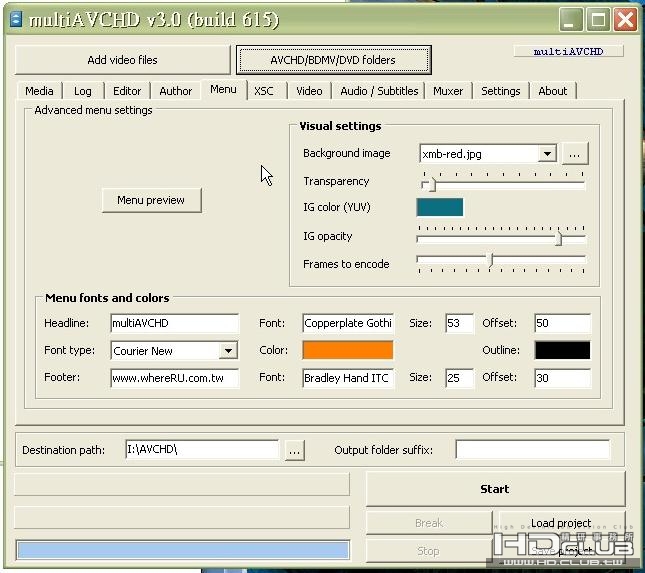Switch to the Media tab
This screenshot has width=645, height=573.
click(39, 91)
